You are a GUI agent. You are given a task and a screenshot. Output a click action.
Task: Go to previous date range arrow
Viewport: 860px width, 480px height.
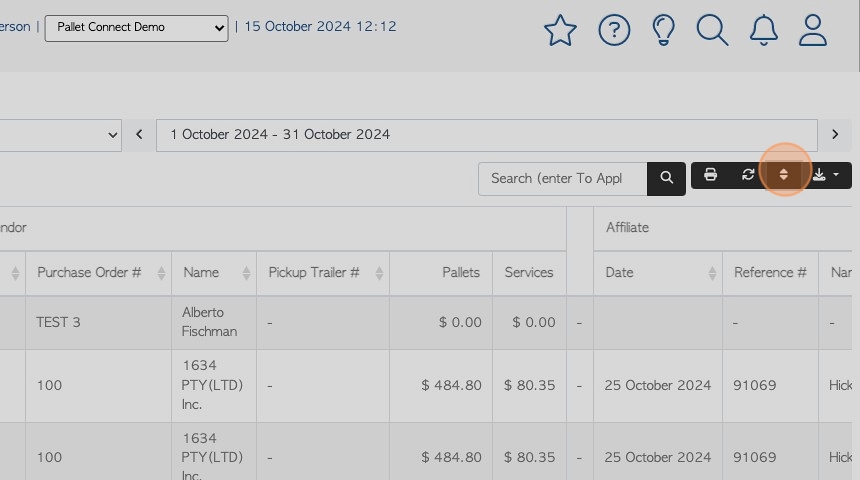pos(139,135)
